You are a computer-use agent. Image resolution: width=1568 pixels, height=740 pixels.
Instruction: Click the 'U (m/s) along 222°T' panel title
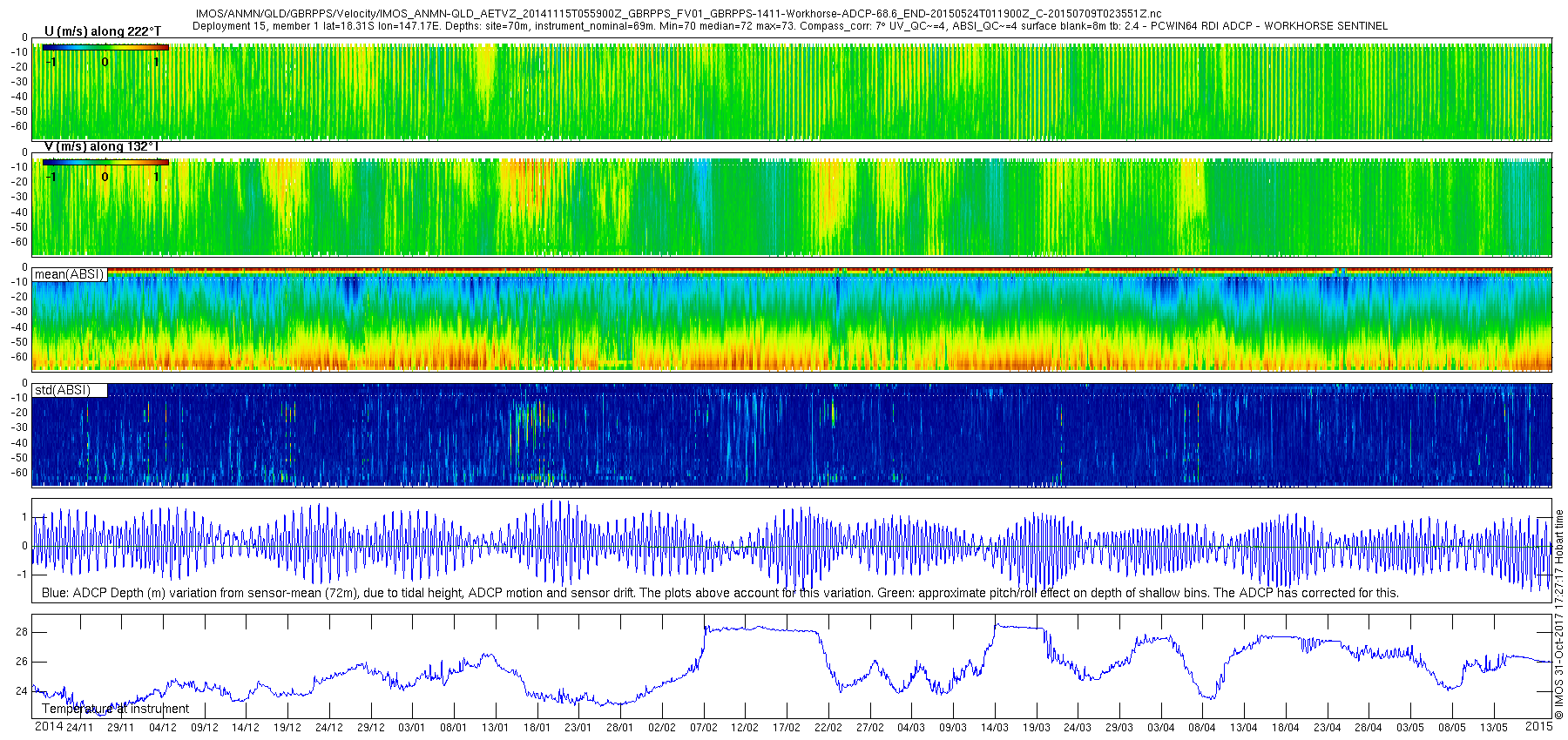pos(102,31)
